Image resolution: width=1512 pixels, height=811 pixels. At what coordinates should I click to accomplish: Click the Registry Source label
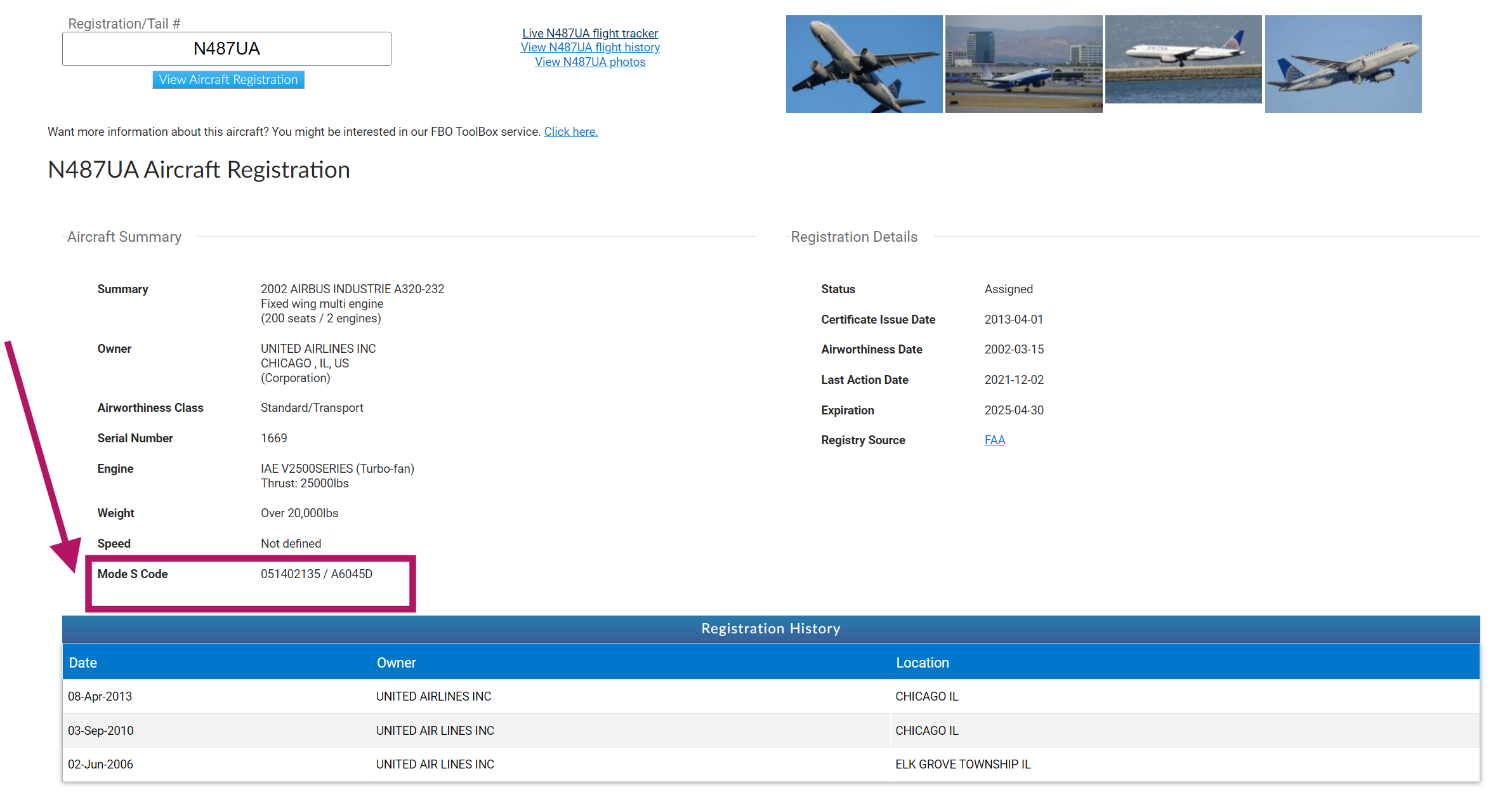coord(863,440)
